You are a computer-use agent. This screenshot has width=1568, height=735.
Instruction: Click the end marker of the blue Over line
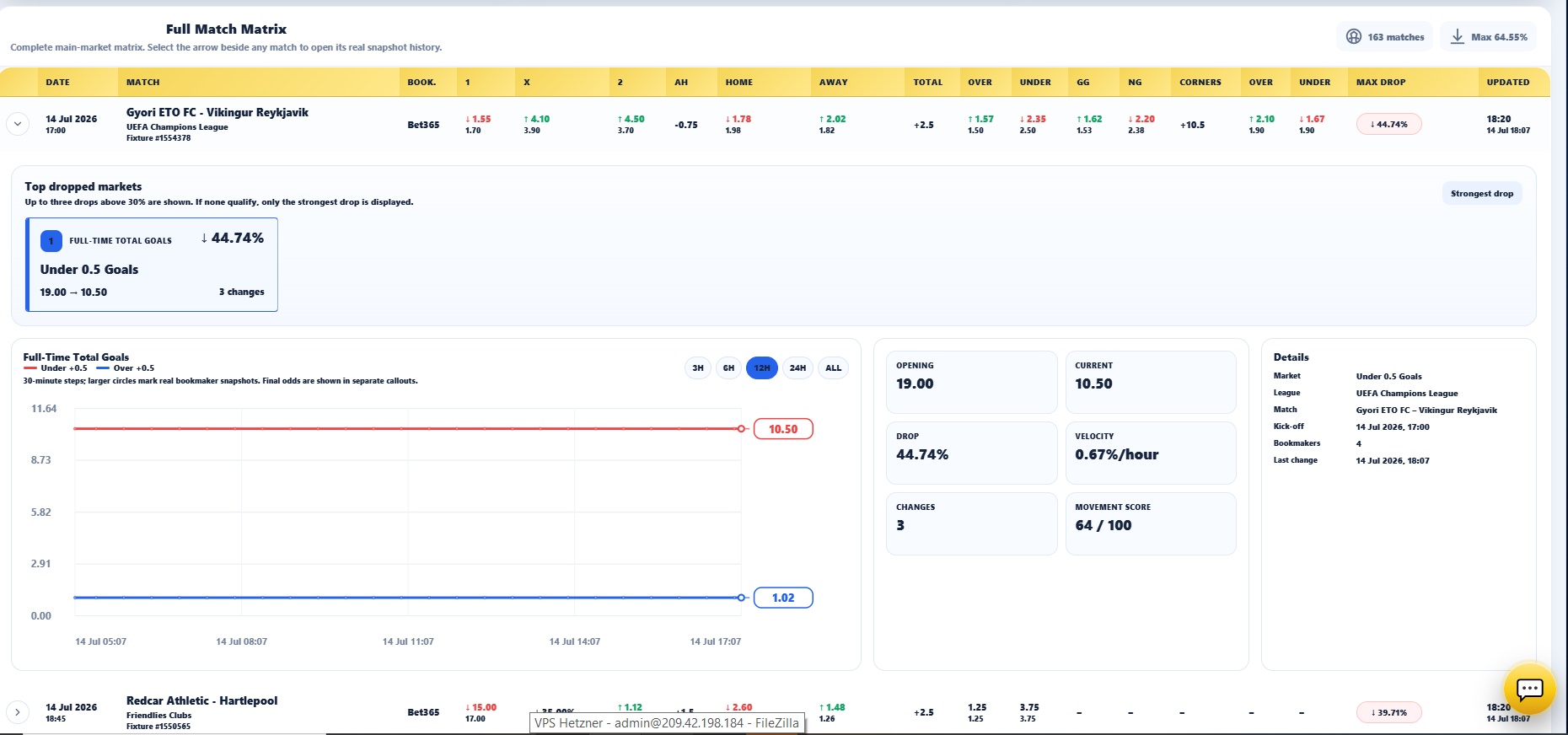(741, 598)
